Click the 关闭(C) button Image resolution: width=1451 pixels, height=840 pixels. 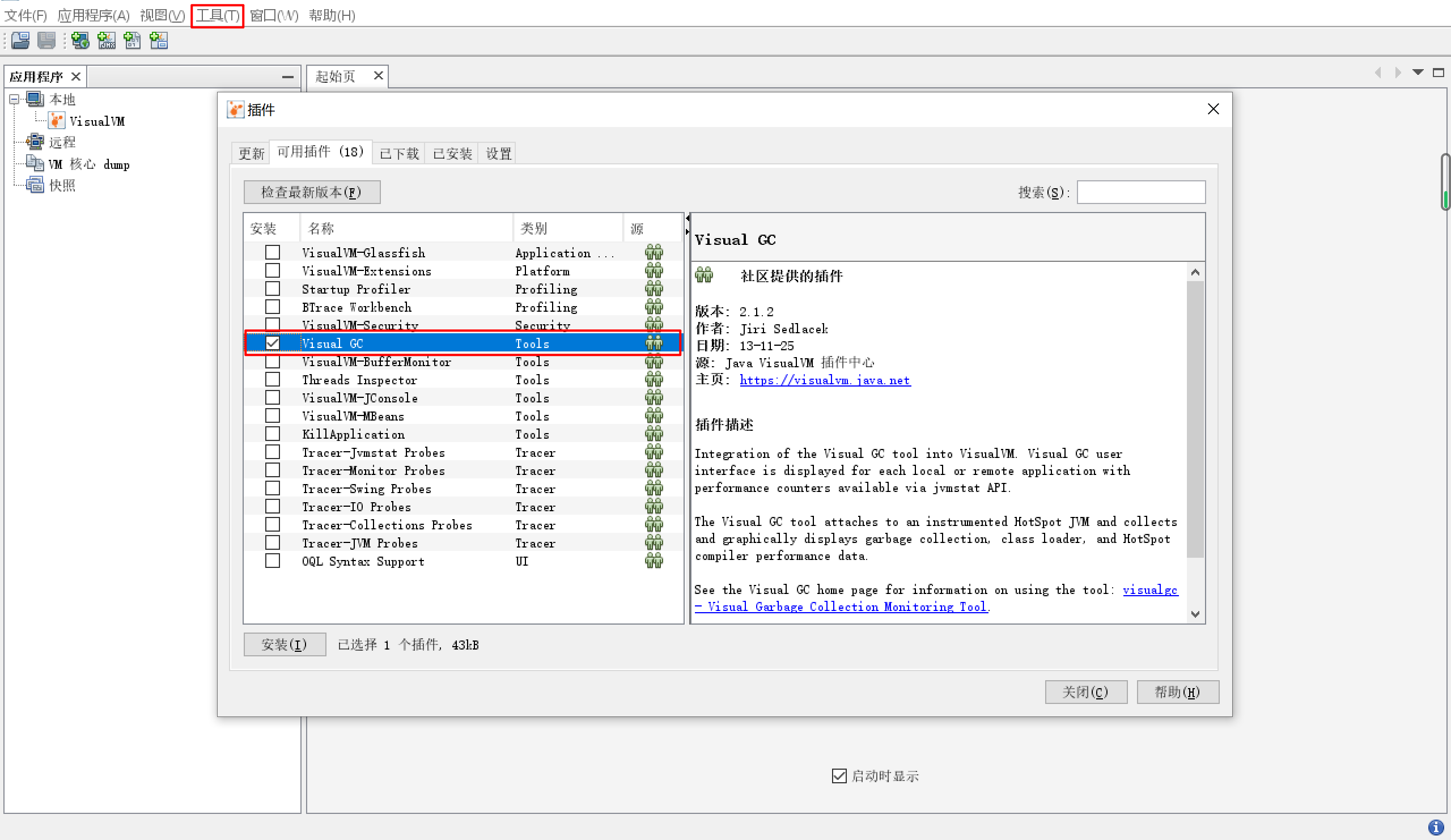coord(1086,691)
